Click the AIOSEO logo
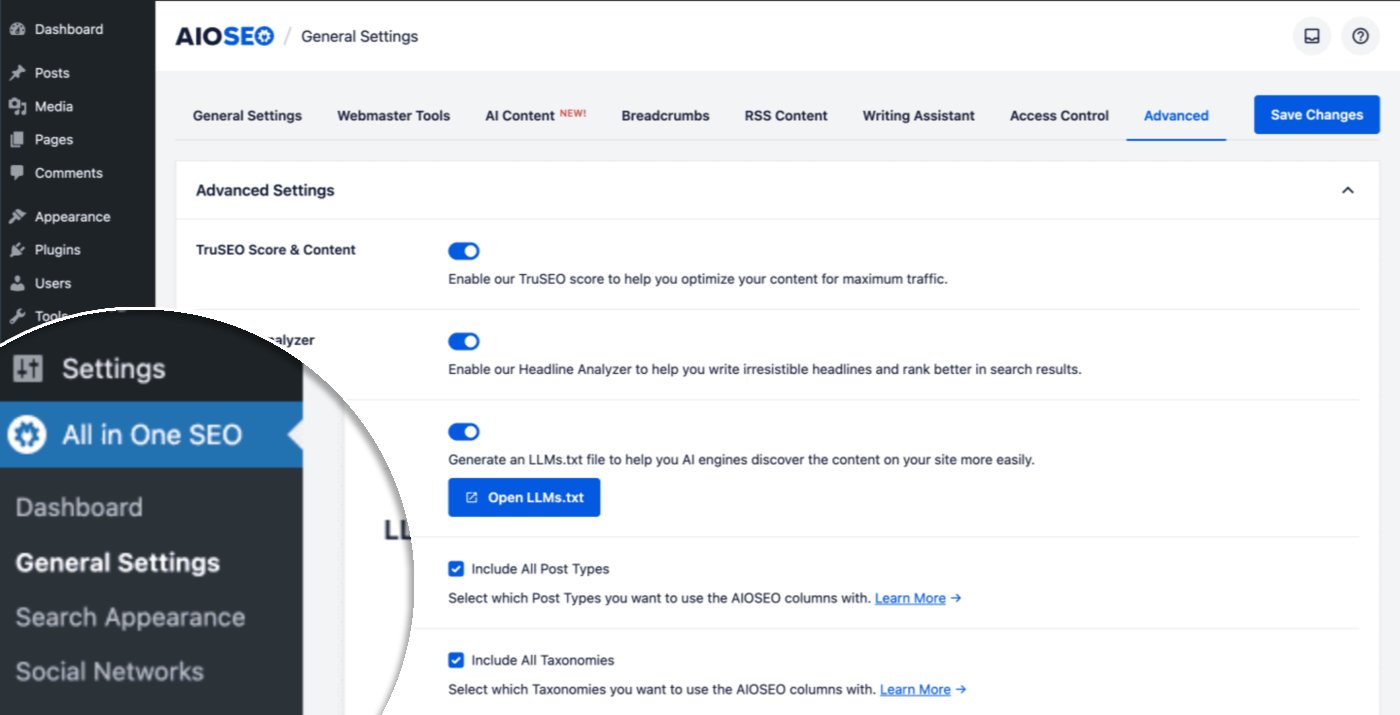1400x715 pixels. pyautogui.click(x=225, y=36)
